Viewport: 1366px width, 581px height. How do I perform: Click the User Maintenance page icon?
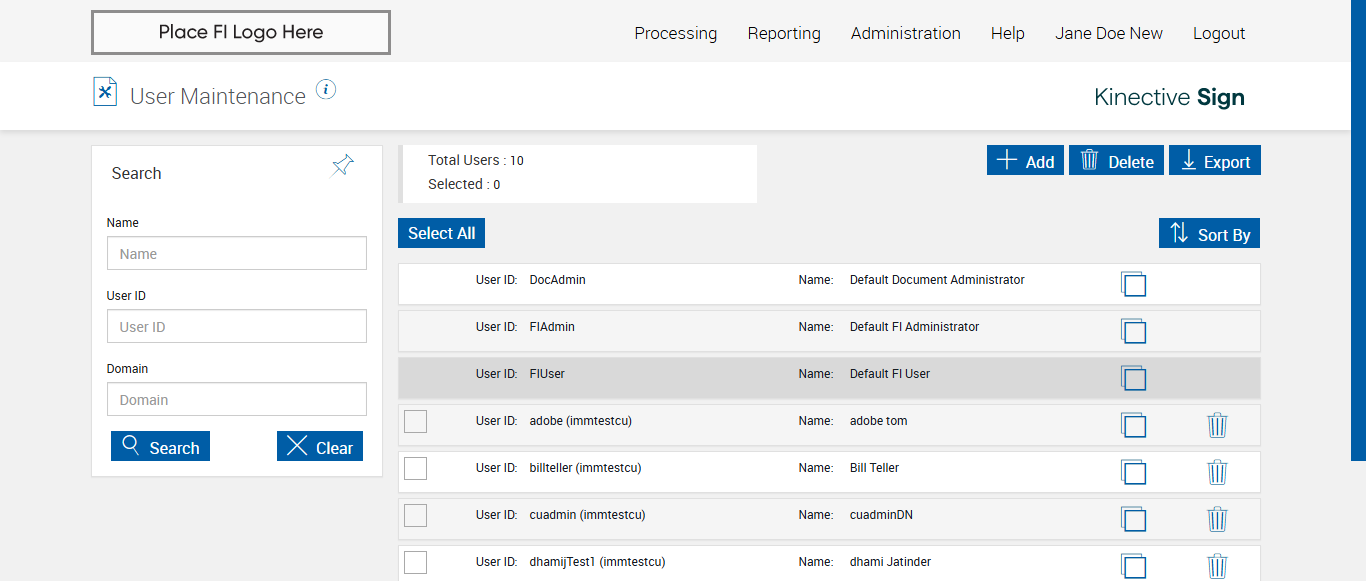105,92
